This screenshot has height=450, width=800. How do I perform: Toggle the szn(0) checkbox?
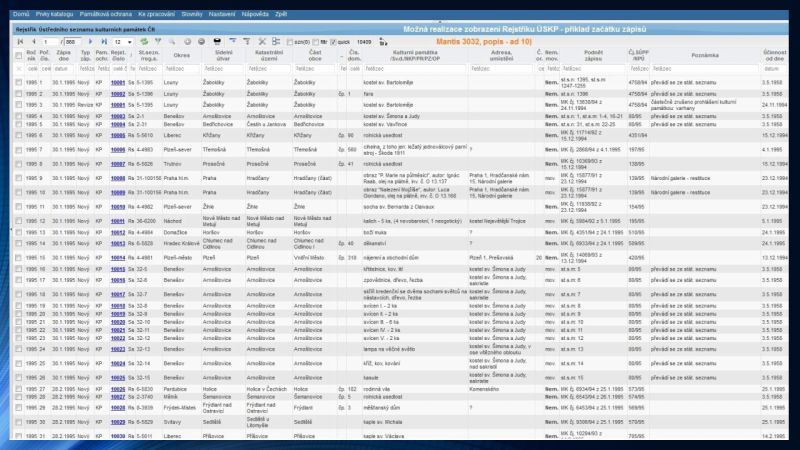pos(290,42)
